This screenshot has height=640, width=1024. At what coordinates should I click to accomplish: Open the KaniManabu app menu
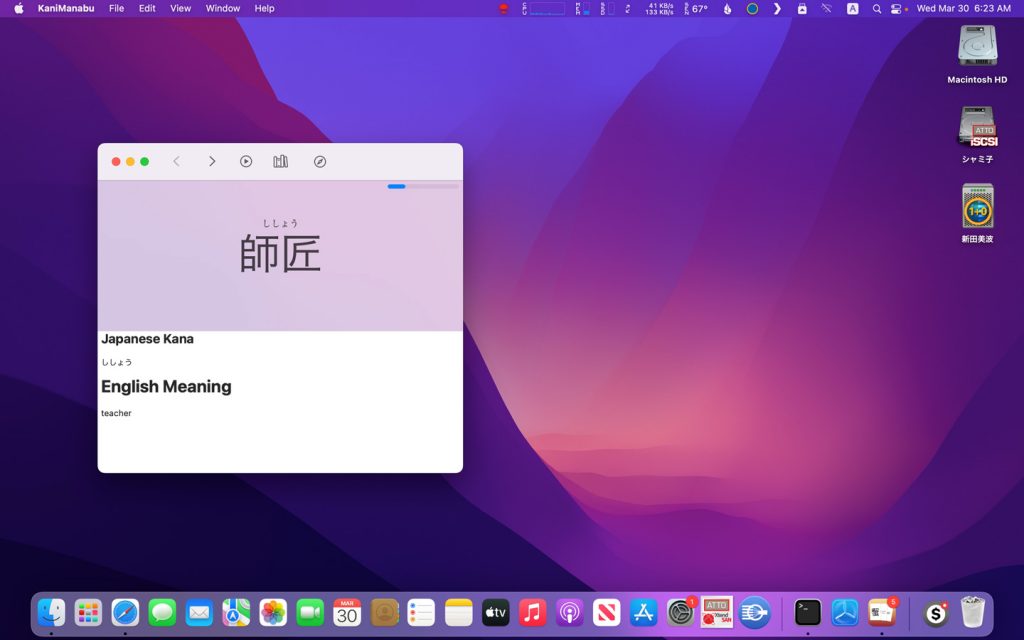66,8
